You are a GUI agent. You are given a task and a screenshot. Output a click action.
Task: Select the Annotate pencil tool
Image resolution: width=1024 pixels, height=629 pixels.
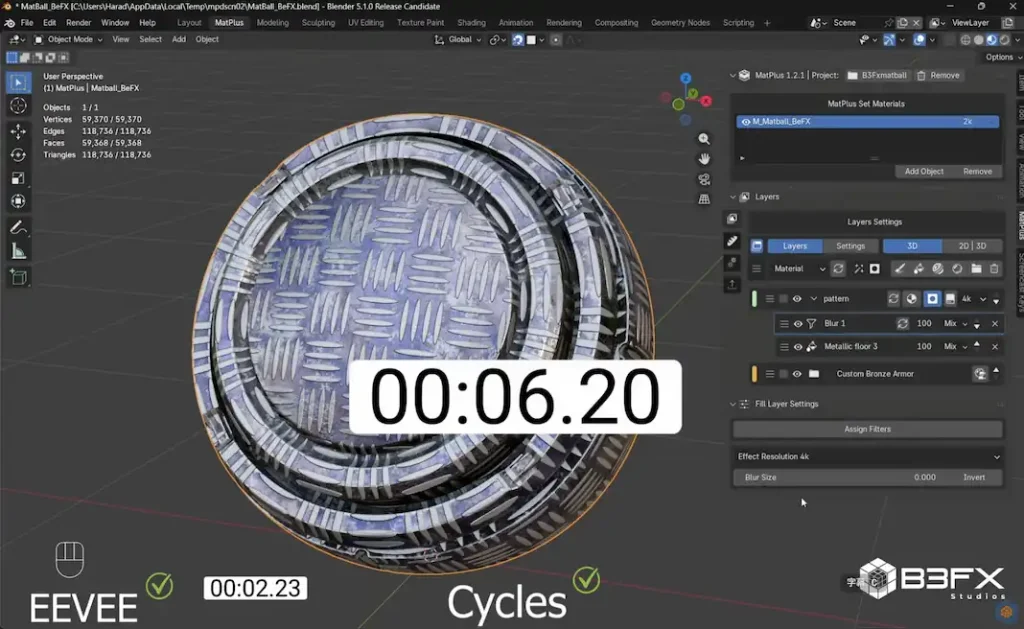point(18,228)
